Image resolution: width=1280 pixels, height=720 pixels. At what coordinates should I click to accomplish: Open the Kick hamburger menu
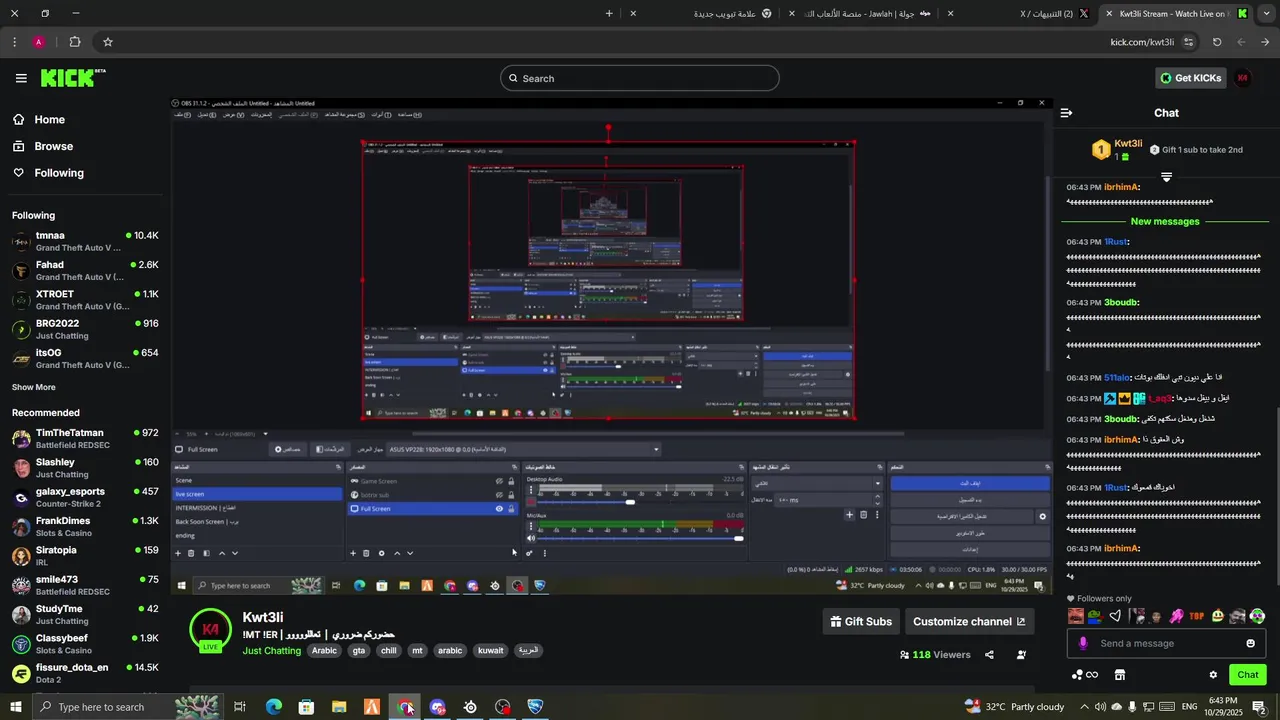[x=21, y=78]
